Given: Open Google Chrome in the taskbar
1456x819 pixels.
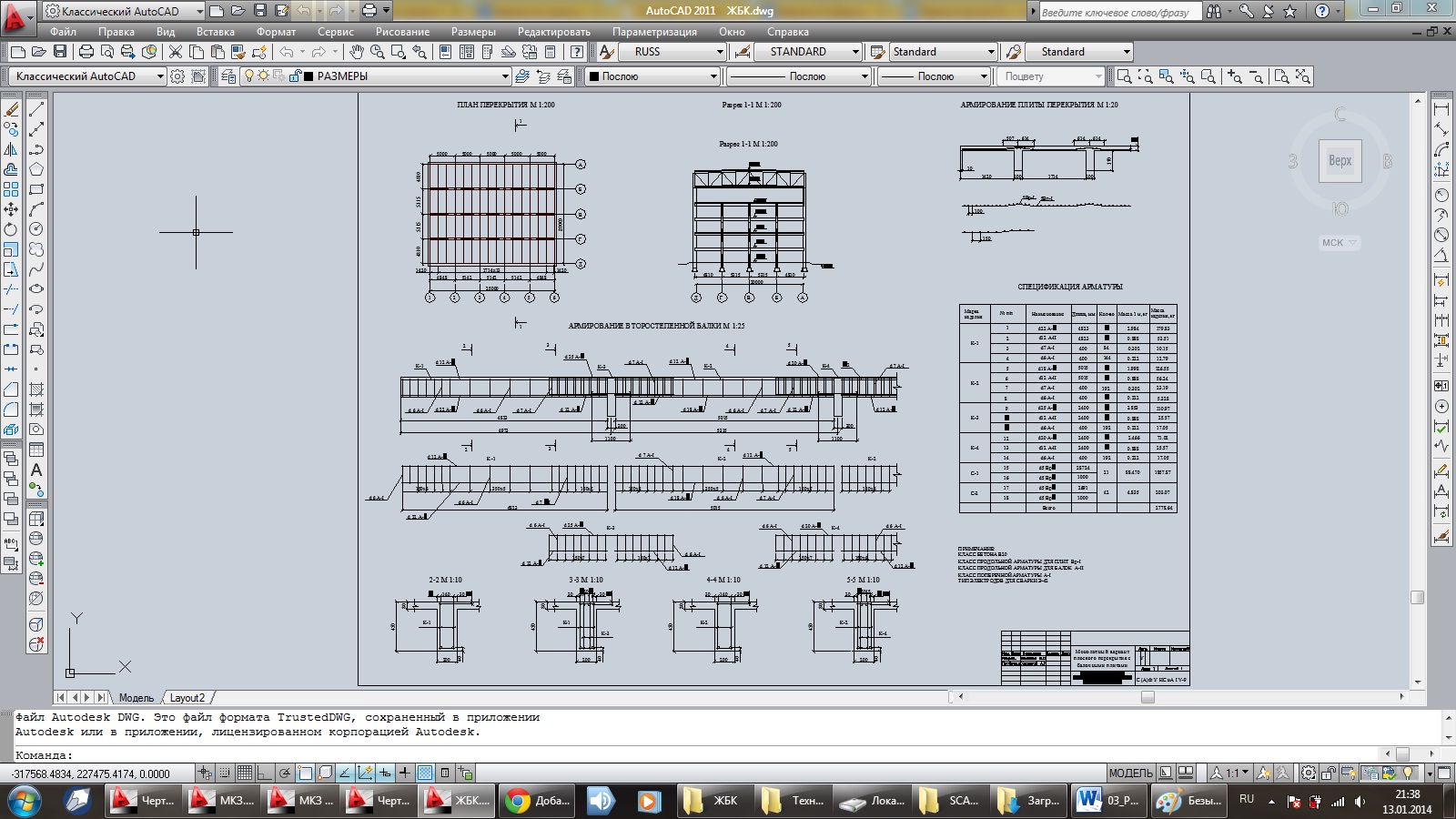Looking at the screenshot, I should coord(537,801).
